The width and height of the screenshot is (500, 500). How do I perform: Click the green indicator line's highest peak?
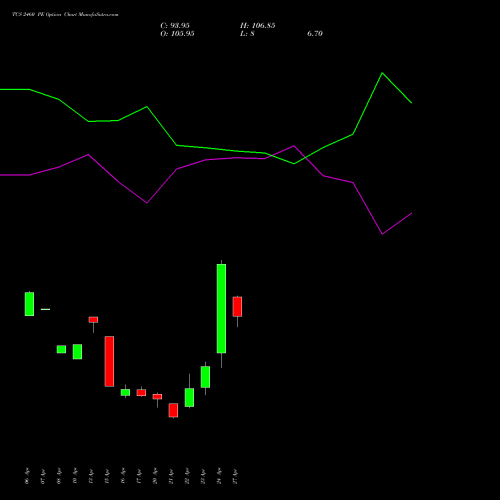coord(382,73)
